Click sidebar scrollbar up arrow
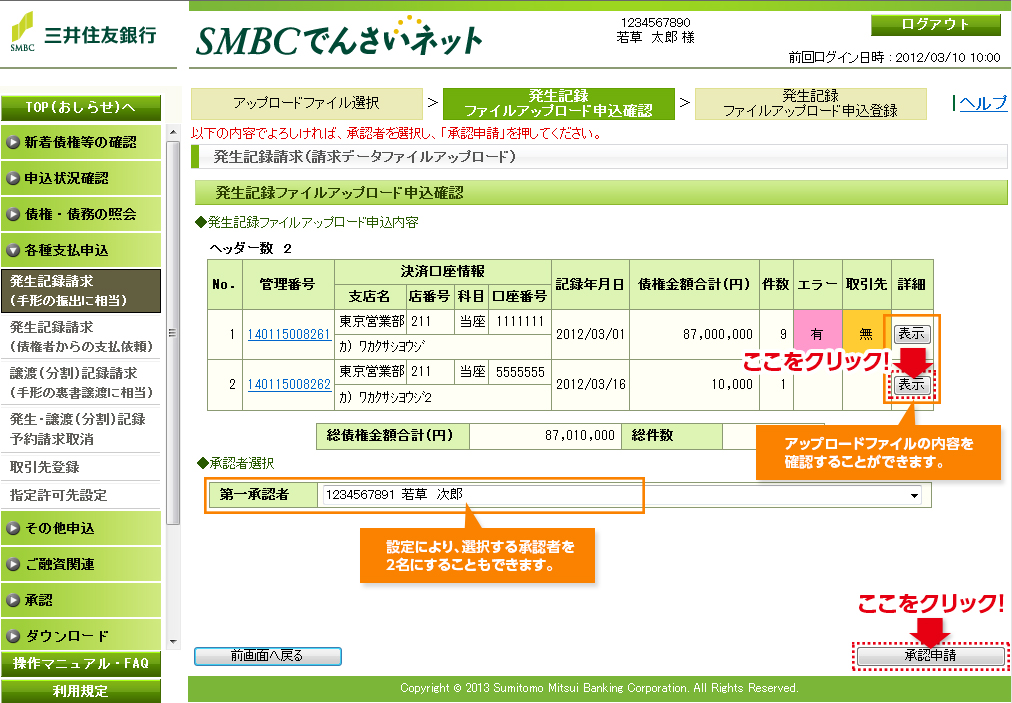Screen dimensions: 1012x703 click(172, 132)
